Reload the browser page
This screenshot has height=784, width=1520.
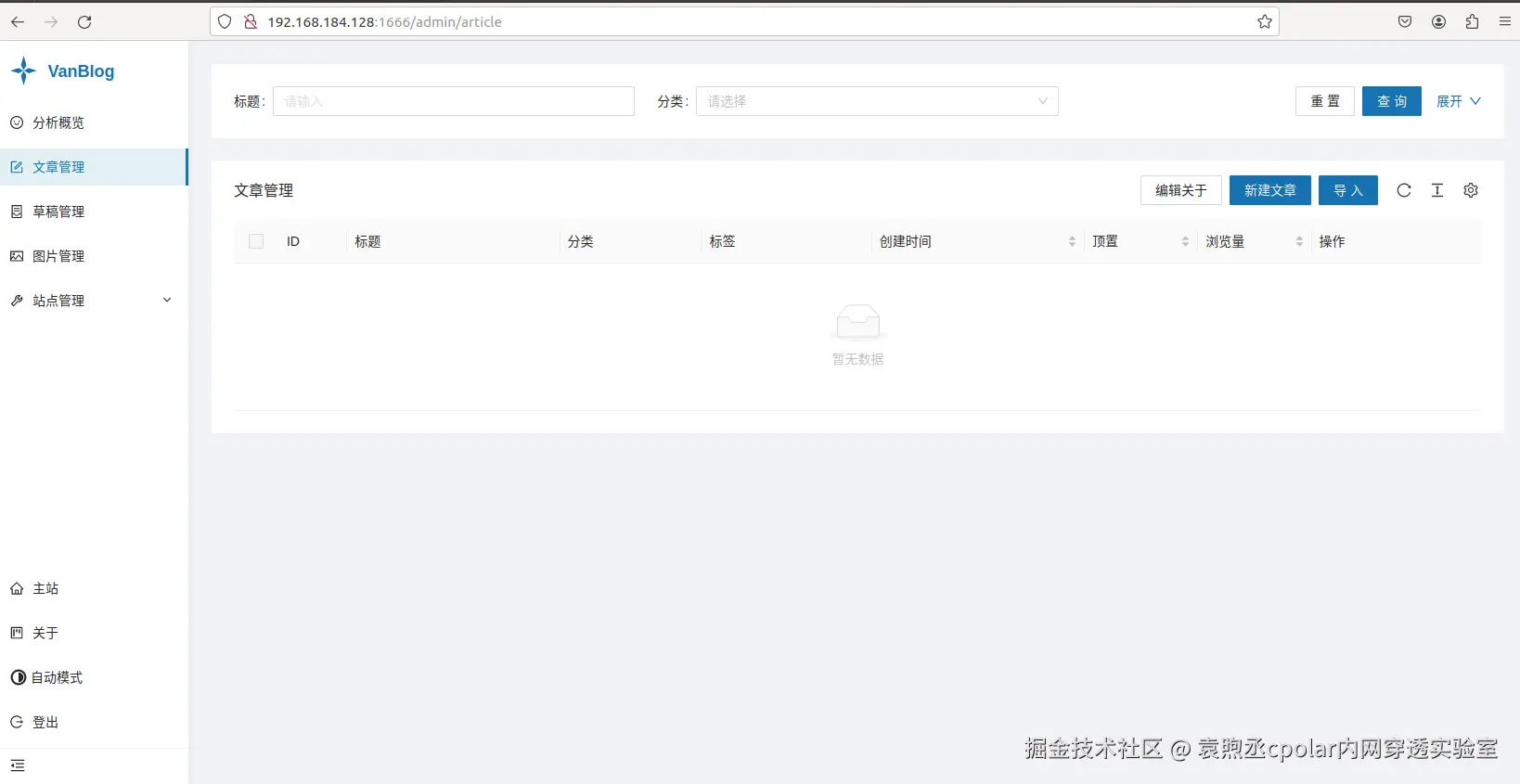coord(84,21)
